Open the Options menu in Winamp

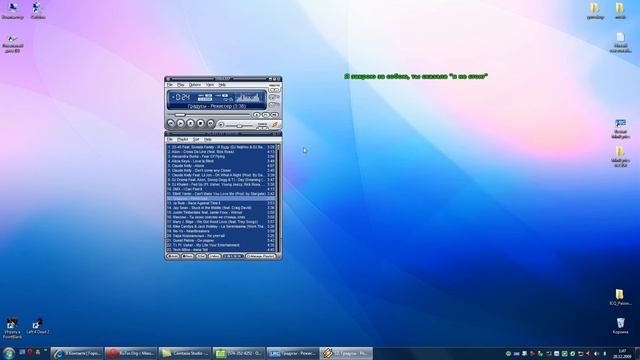(x=195, y=85)
